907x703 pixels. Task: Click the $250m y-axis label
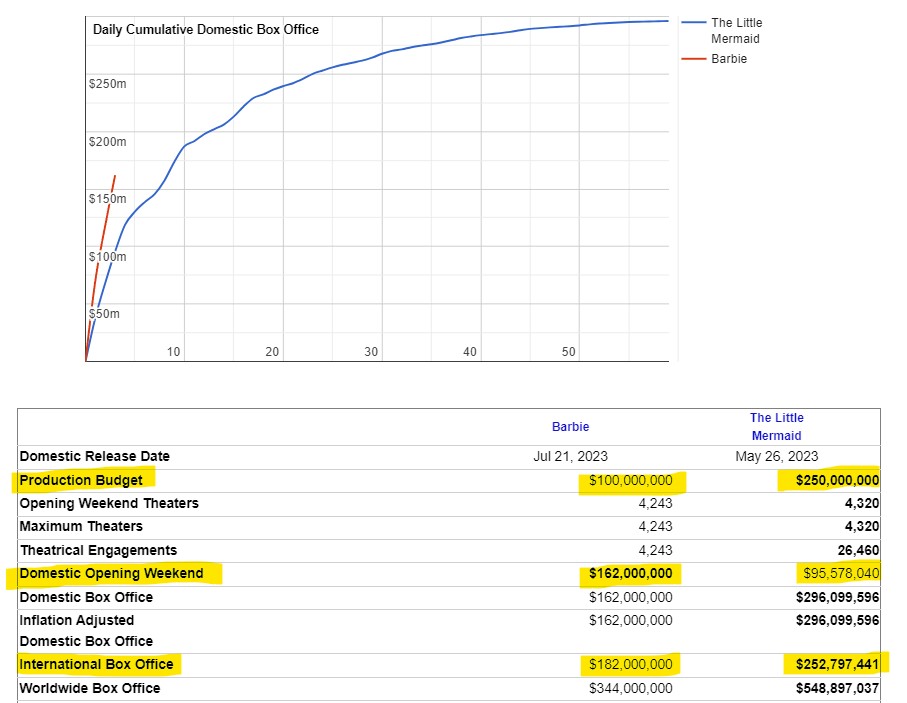pos(108,83)
